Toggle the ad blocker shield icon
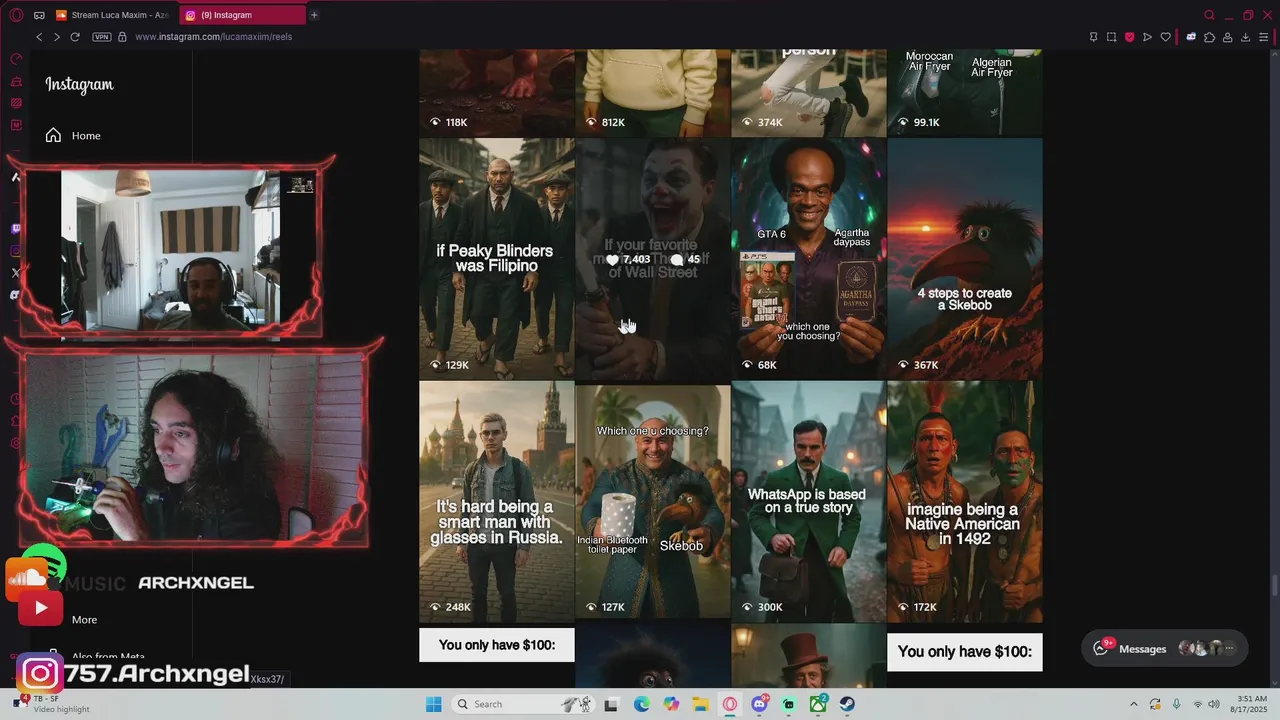 (1129, 37)
